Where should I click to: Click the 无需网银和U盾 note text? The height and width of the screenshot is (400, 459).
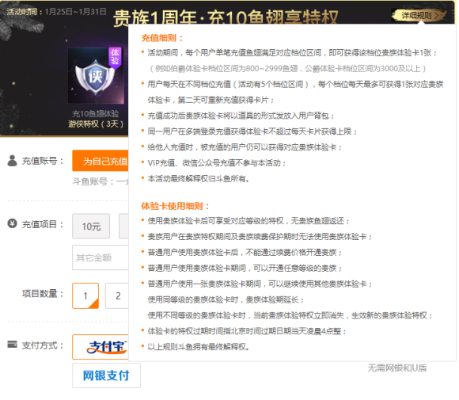coord(397,368)
